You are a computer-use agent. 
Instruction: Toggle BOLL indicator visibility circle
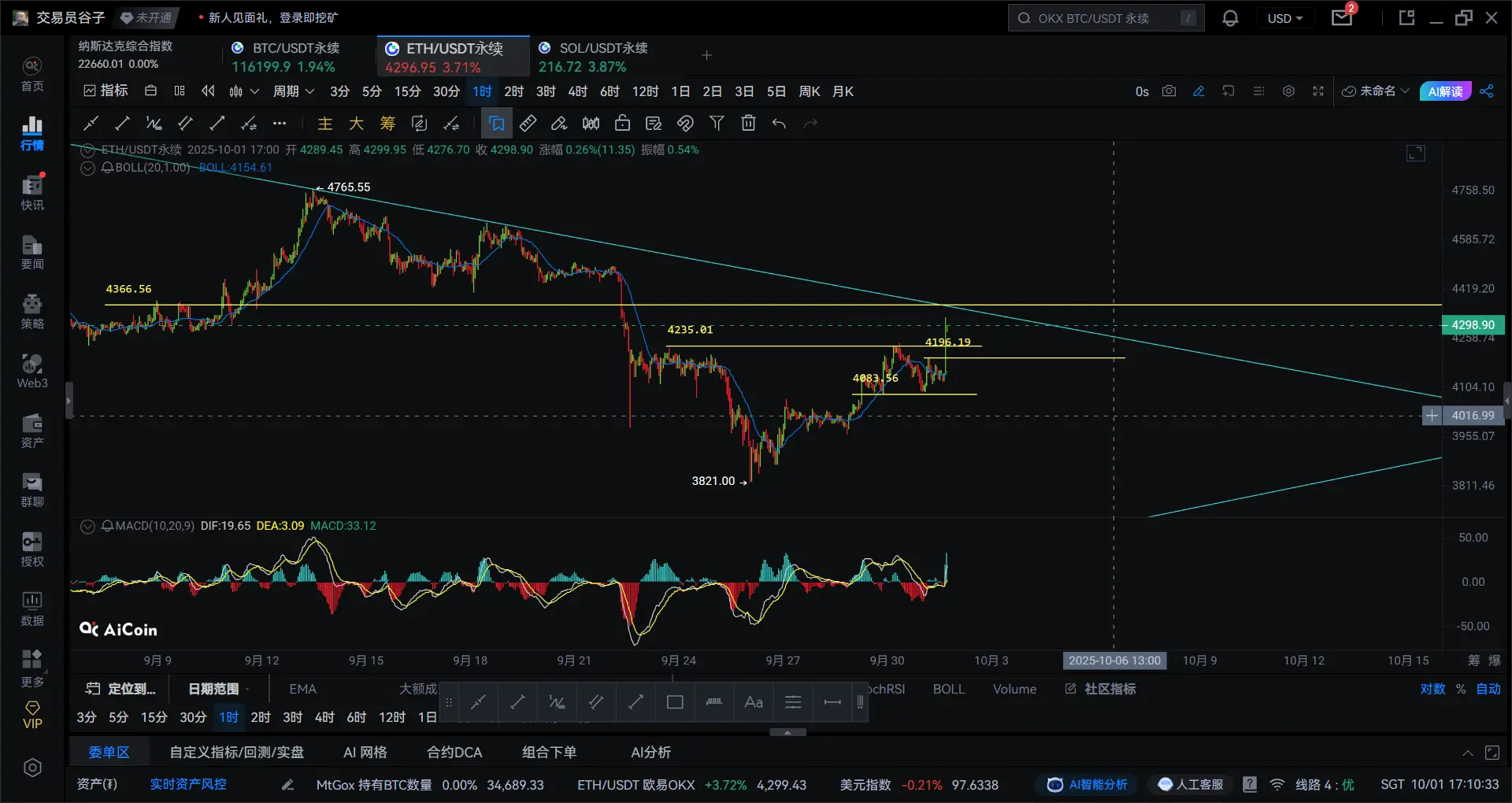[88, 168]
